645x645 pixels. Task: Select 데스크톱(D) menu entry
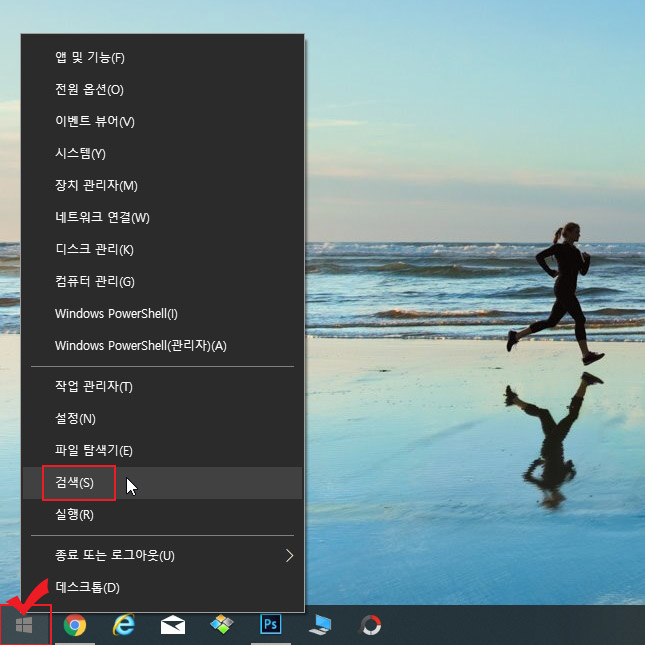pos(162,588)
